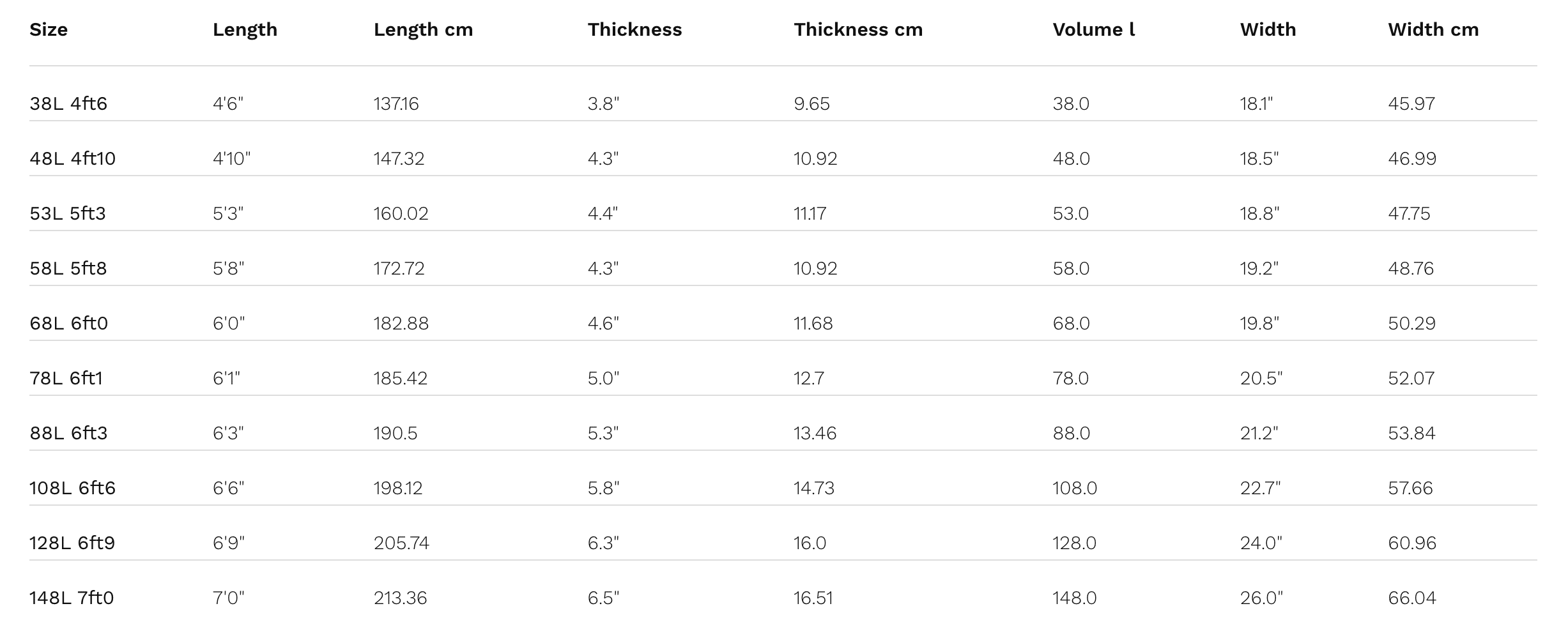The width and height of the screenshot is (1568, 636).
Task: Select the 88L 6ft3 size row label
Action: click(x=68, y=433)
